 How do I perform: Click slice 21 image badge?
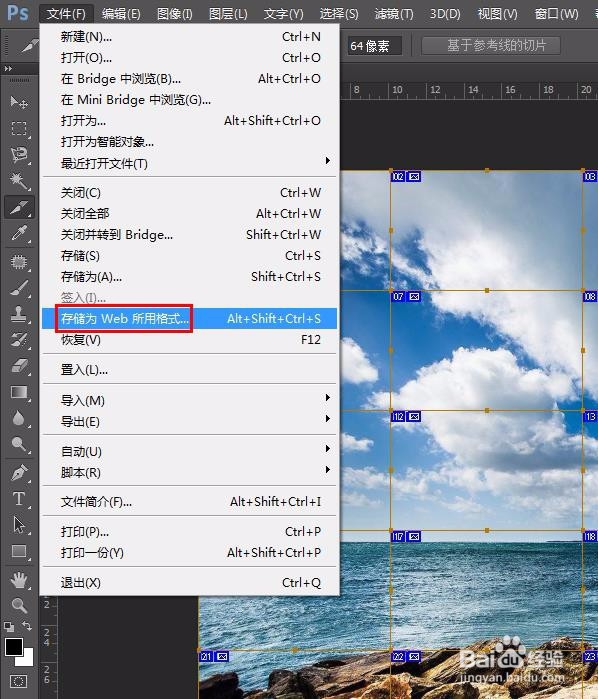(222, 656)
